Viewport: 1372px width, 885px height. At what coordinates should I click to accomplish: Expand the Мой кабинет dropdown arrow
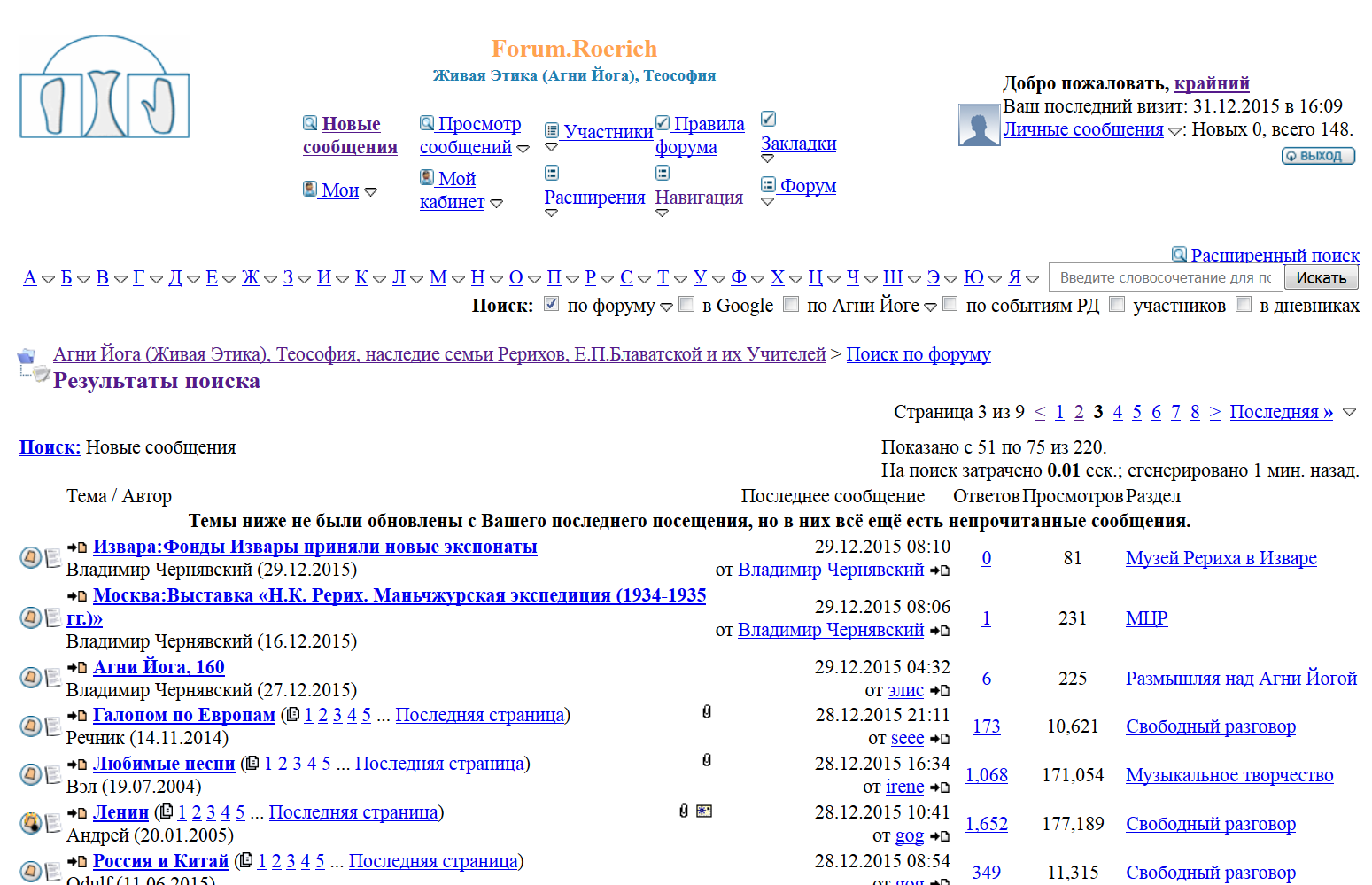pyautogui.click(x=496, y=204)
